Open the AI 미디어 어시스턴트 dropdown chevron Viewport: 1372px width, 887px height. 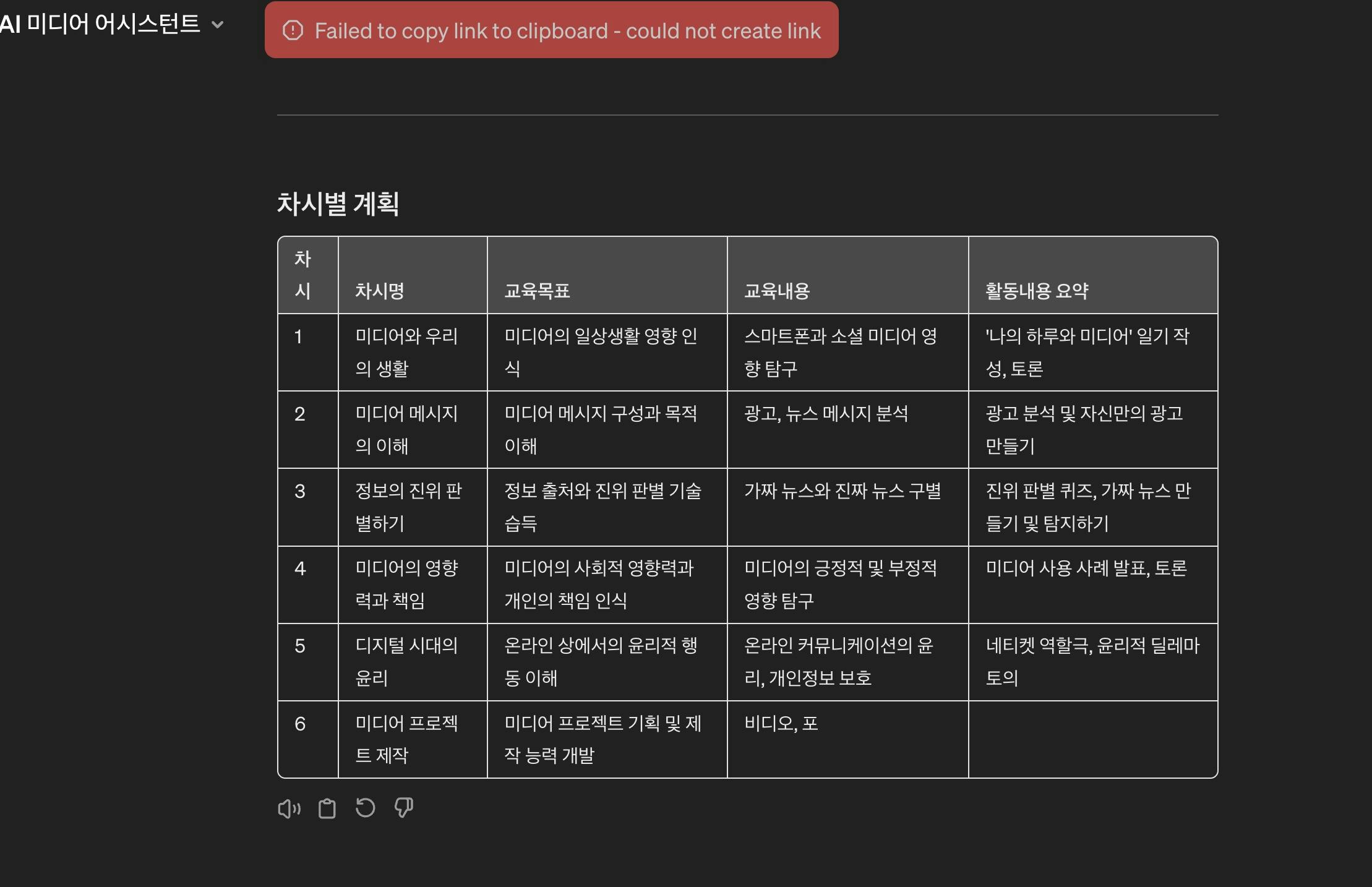point(217,25)
